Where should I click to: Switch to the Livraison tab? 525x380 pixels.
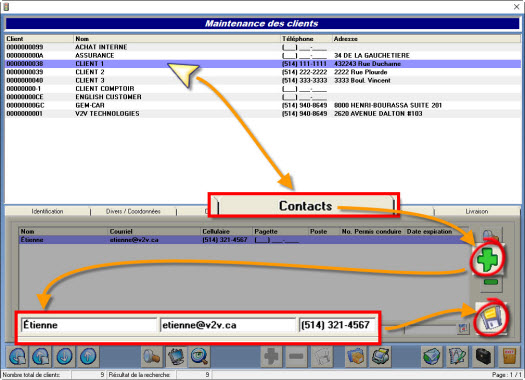[476, 211]
